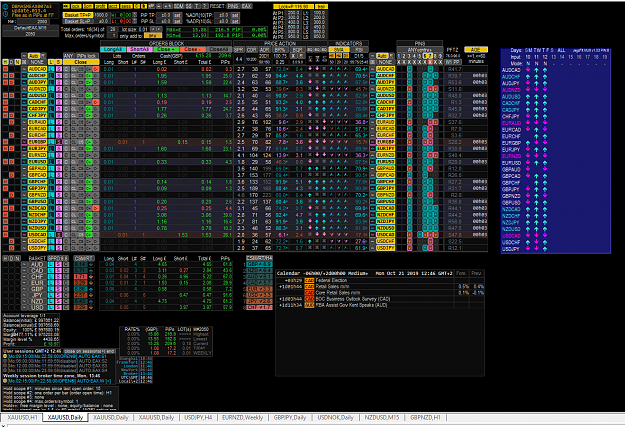The width and height of the screenshot is (625, 427).
Task: Toggle the D marker in the AUDCHF row
Action: point(11,75)
